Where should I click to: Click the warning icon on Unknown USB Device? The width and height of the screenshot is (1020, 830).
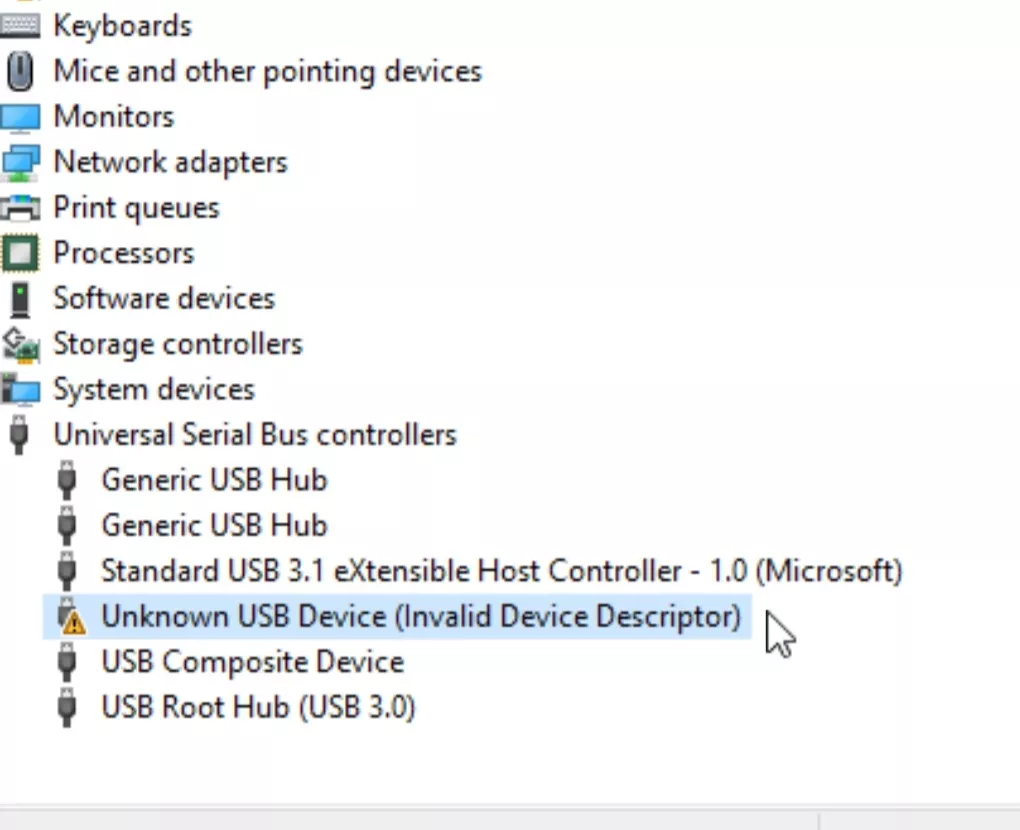73,622
